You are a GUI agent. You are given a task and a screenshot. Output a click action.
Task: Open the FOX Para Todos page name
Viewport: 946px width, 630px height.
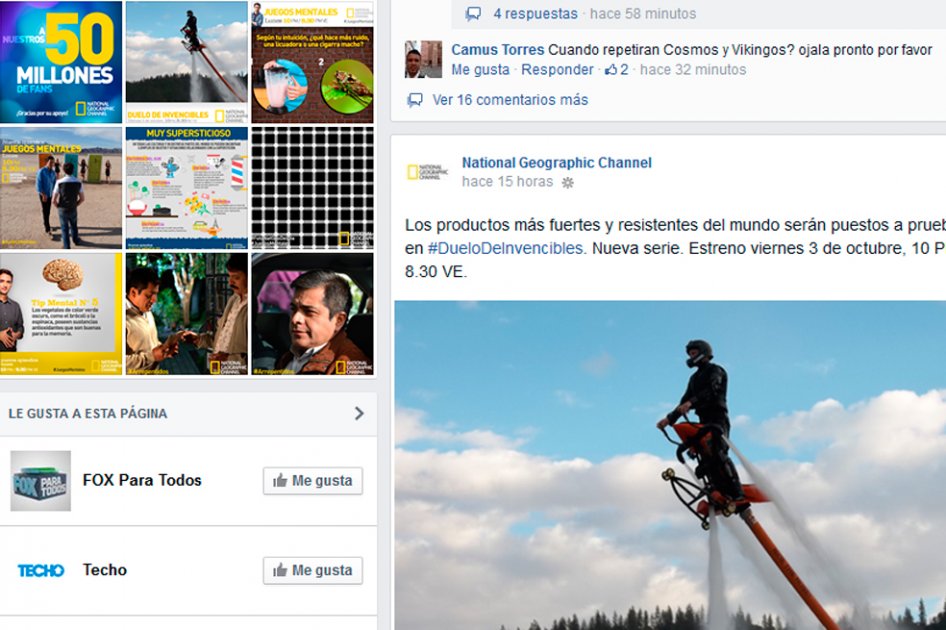(142, 480)
